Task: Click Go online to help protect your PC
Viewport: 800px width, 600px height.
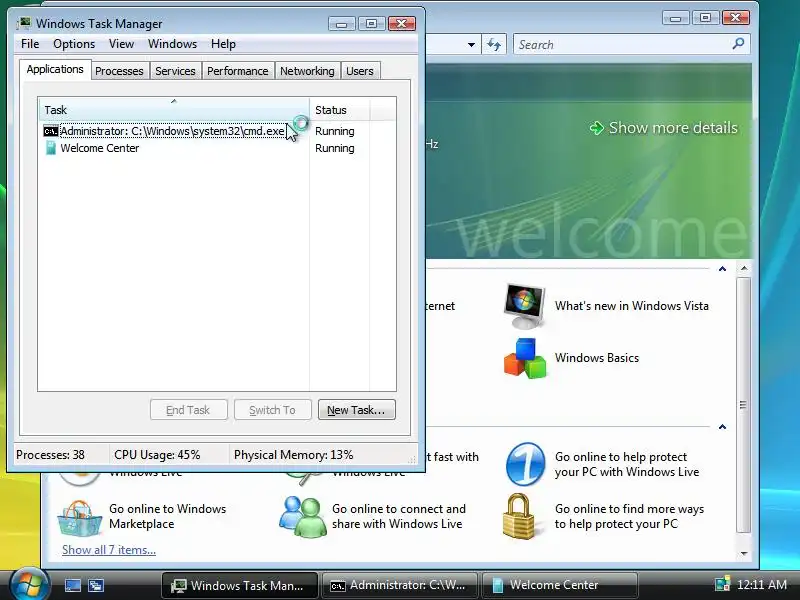Action: (627, 464)
